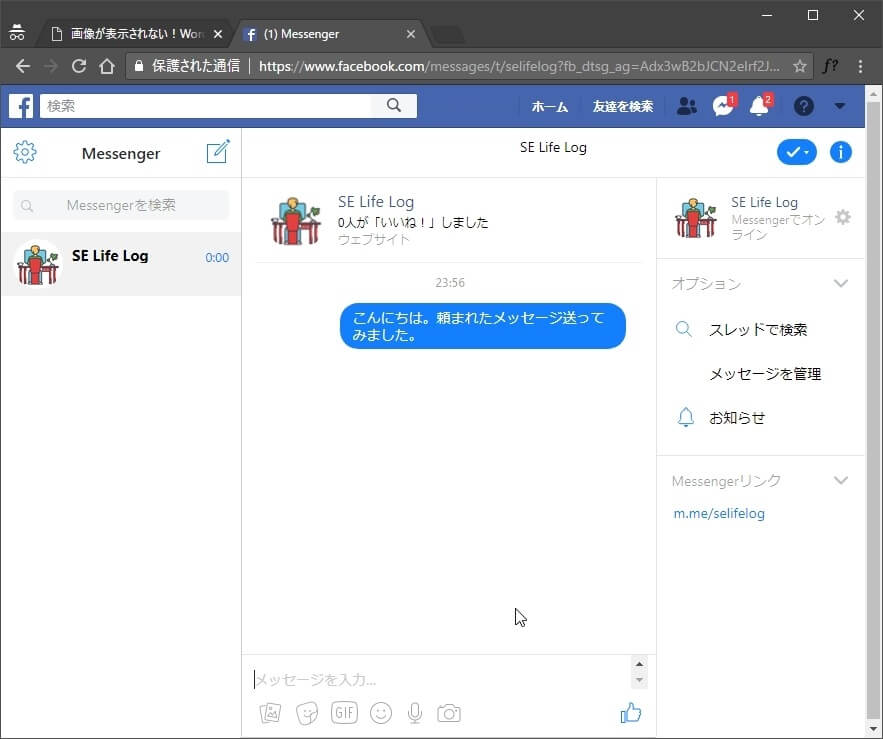Click the blue checkmark mark-done button
883x739 pixels.
[796, 152]
